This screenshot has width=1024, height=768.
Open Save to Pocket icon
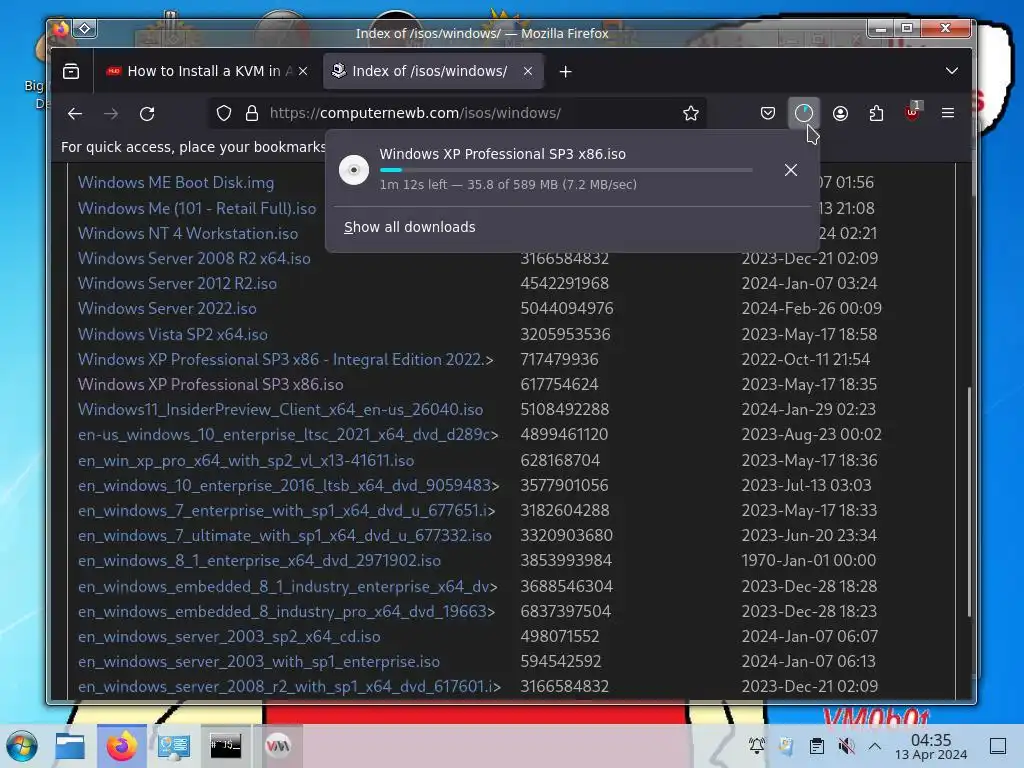pyautogui.click(x=768, y=113)
